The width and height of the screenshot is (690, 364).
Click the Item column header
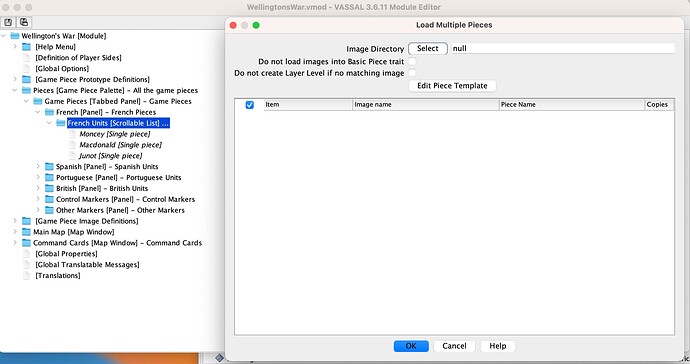[x=308, y=105]
